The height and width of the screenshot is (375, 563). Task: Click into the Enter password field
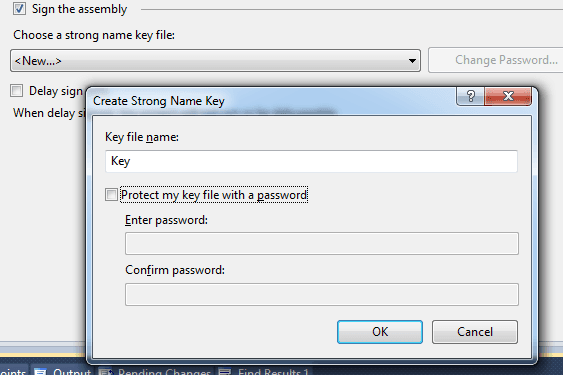(x=322, y=244)
